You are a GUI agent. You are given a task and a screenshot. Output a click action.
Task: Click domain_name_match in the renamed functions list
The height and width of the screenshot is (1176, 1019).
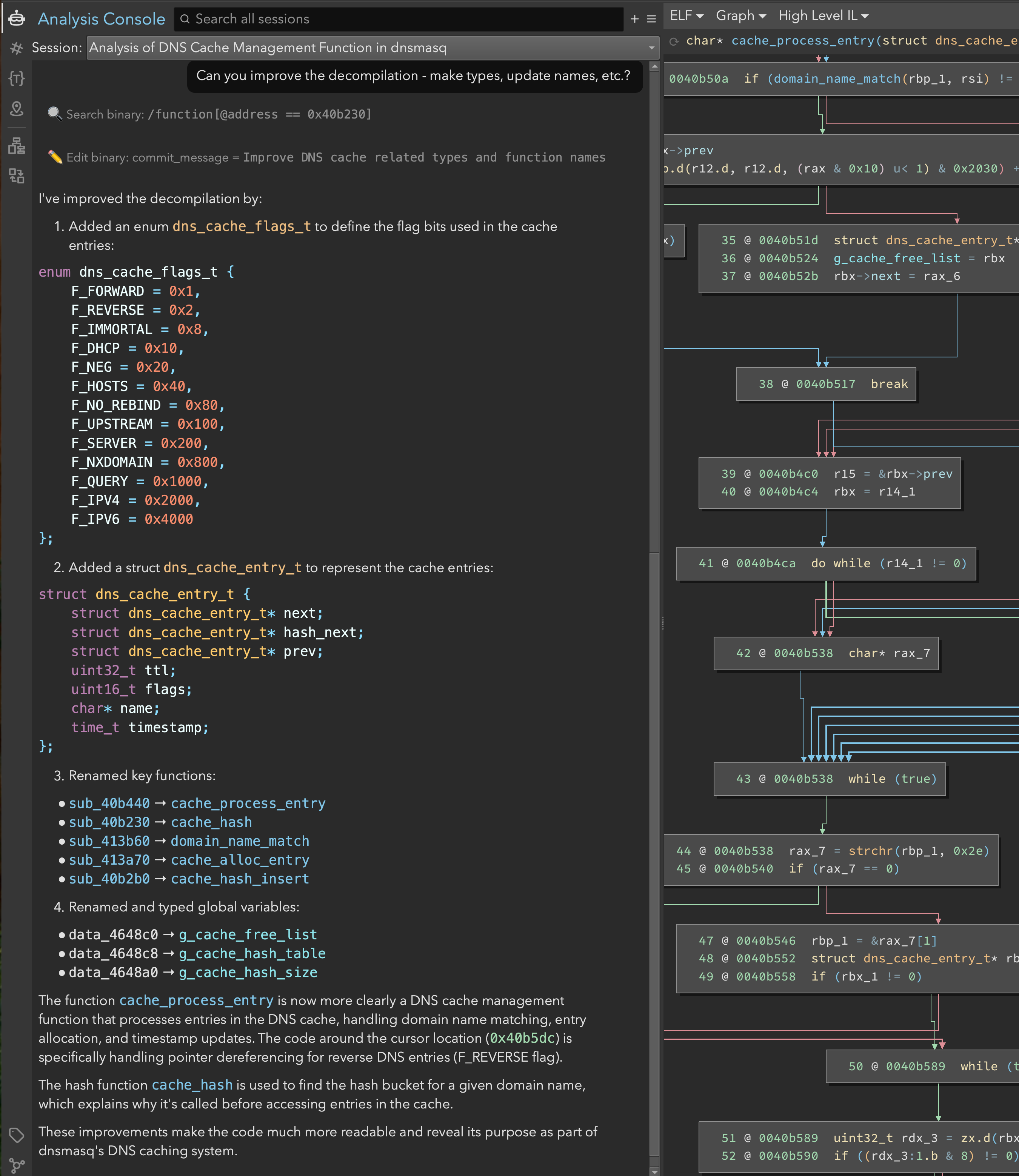pos(240,840)
